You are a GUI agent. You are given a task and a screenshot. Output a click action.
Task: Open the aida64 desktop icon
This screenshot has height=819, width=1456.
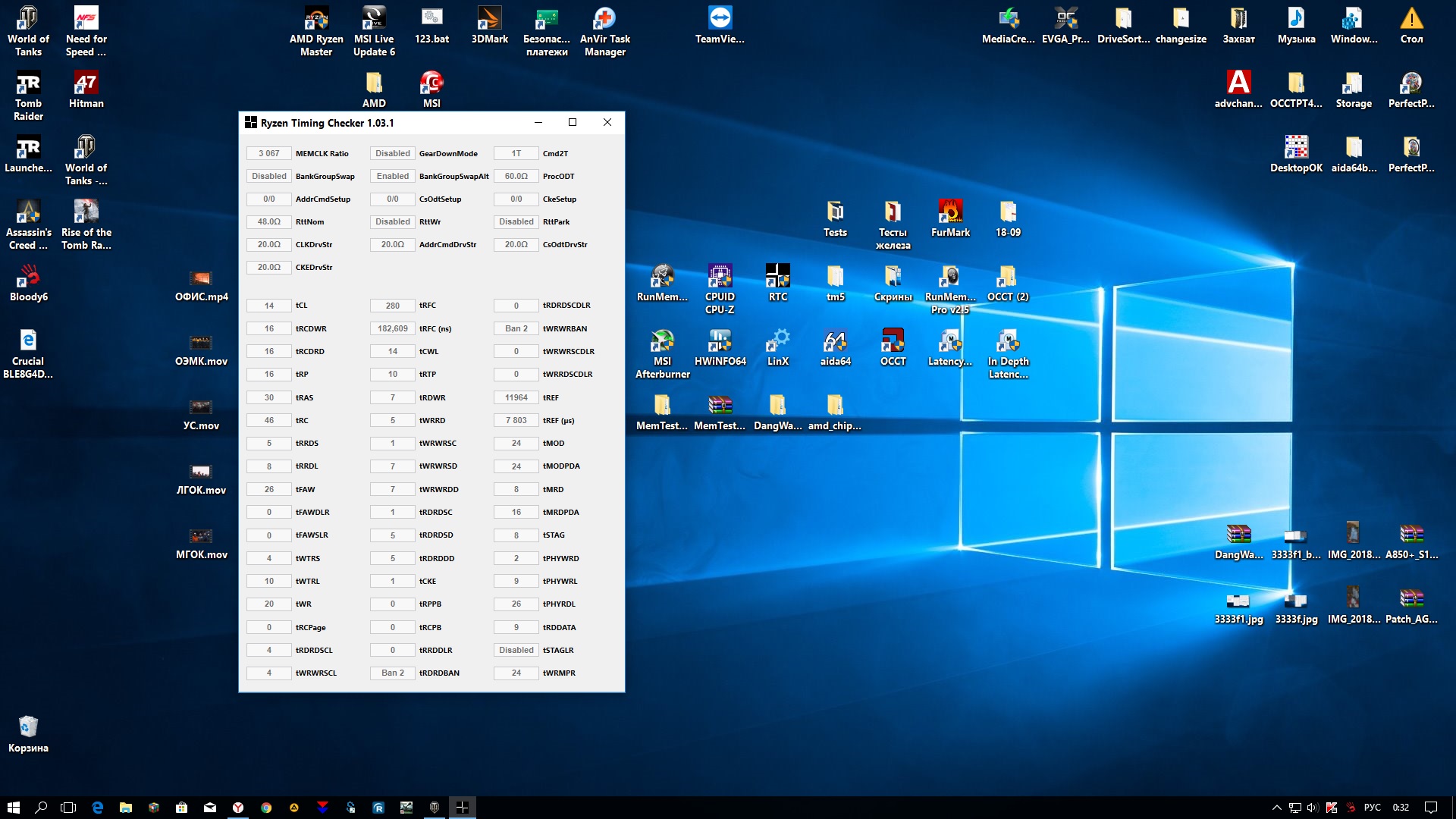tap(835, 341)
